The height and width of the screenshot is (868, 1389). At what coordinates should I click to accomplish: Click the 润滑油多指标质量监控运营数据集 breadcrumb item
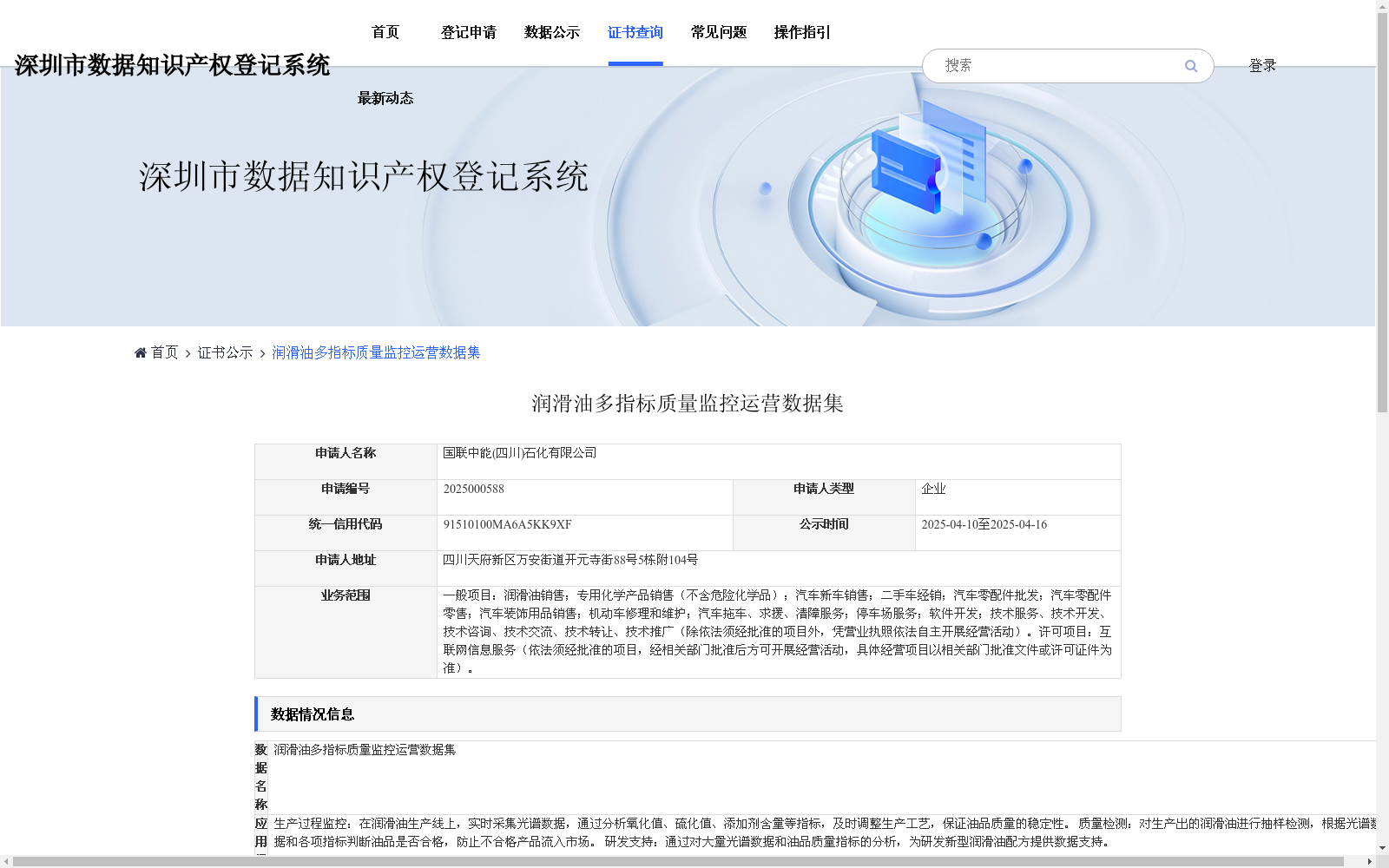point(376,352)
